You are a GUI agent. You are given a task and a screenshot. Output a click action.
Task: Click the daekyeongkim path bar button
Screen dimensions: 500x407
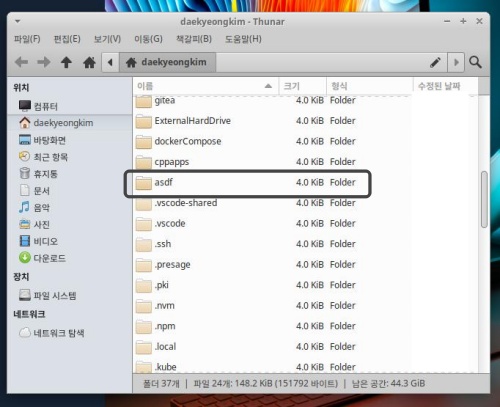(168, 62)
